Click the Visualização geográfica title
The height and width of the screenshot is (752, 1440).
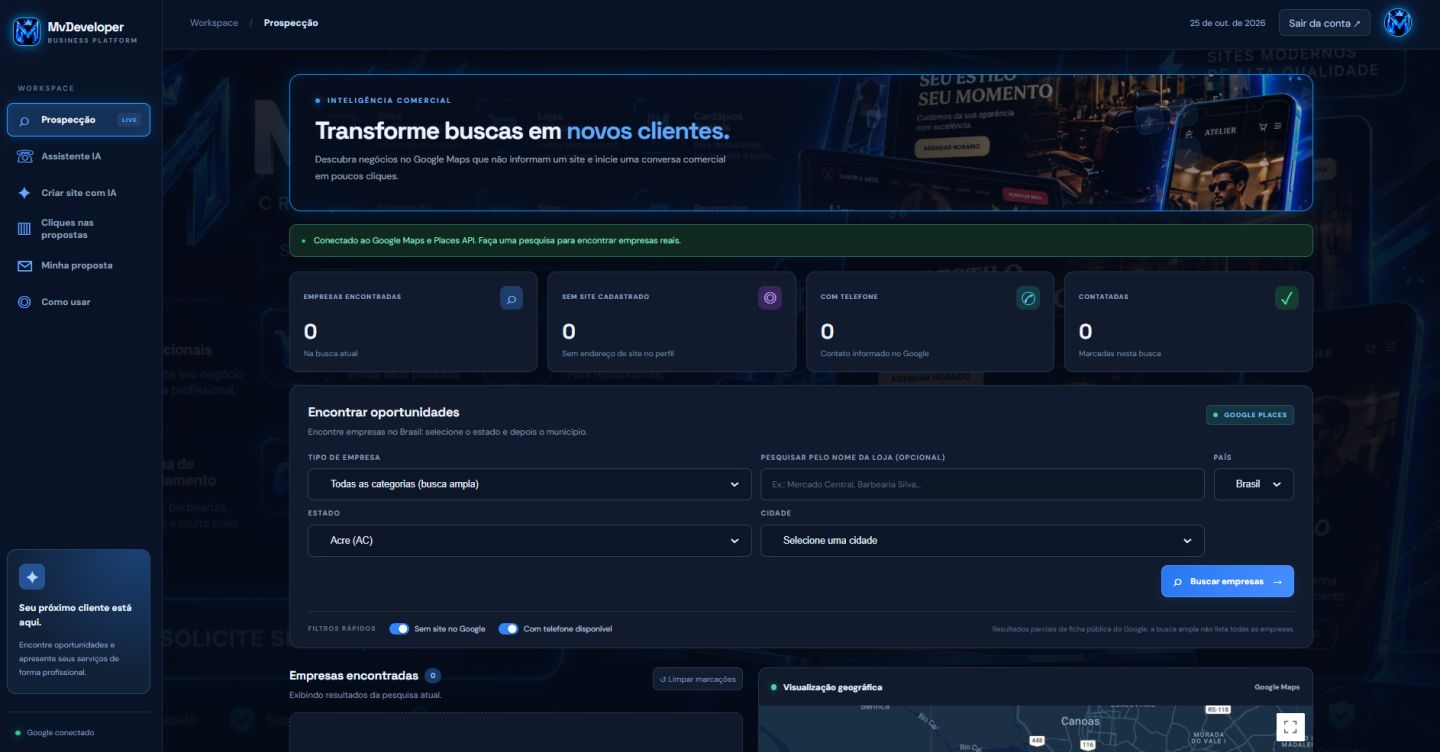[x=832, y=687]
